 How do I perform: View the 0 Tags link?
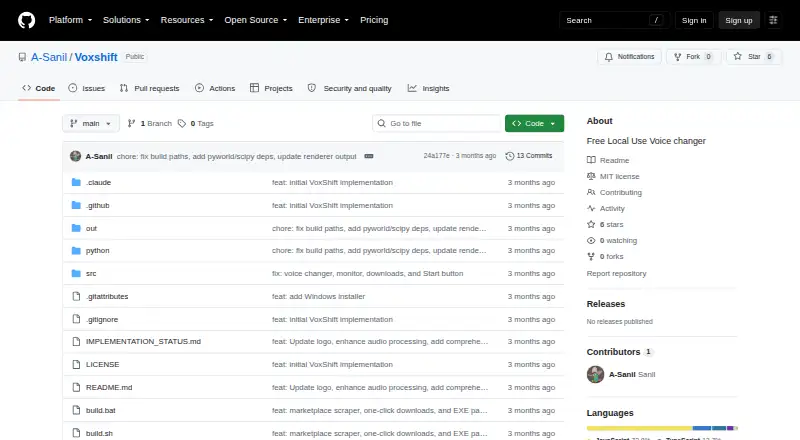(x=196, y=124)
